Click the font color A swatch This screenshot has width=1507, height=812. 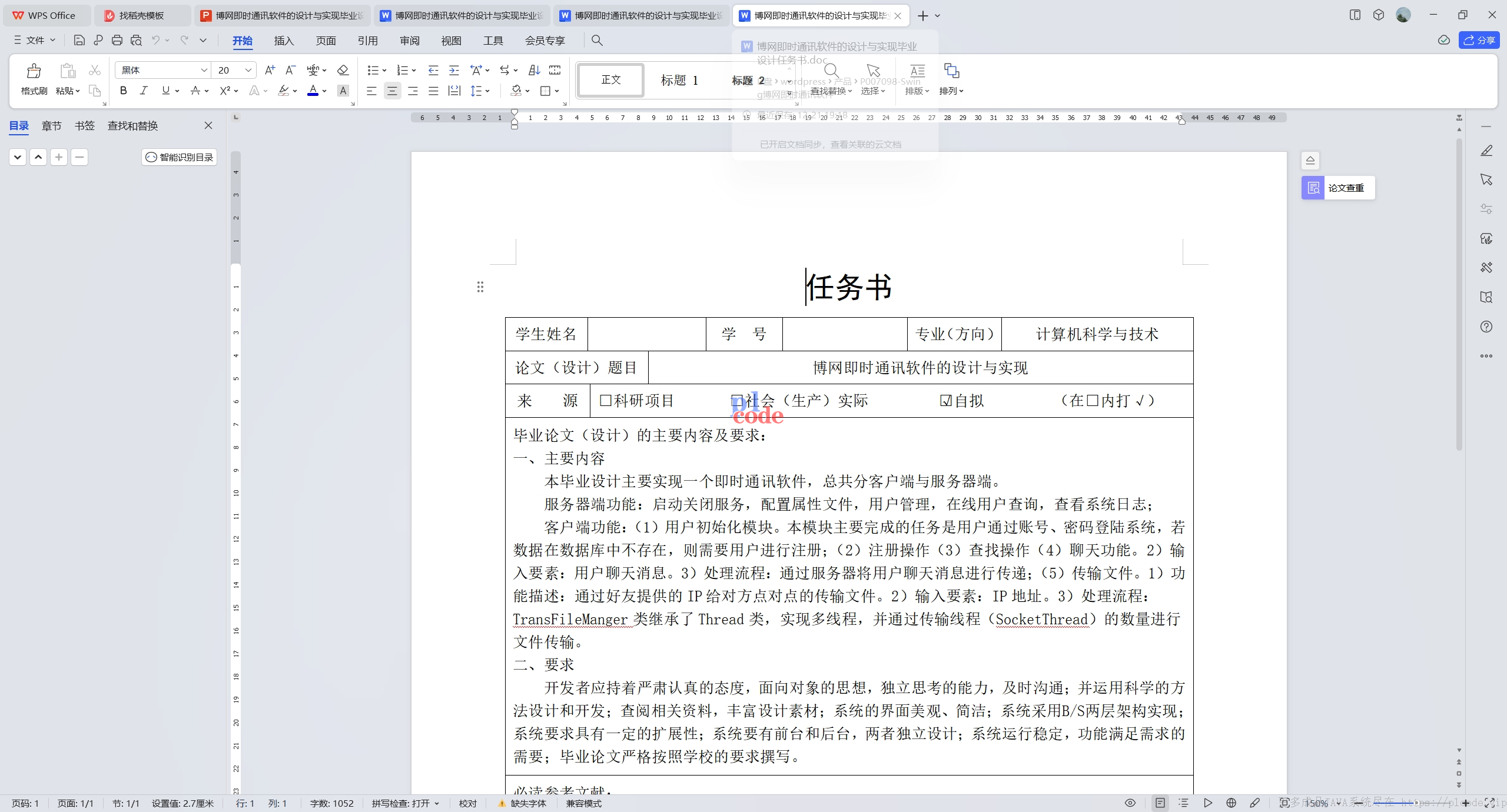coord(313,91)
